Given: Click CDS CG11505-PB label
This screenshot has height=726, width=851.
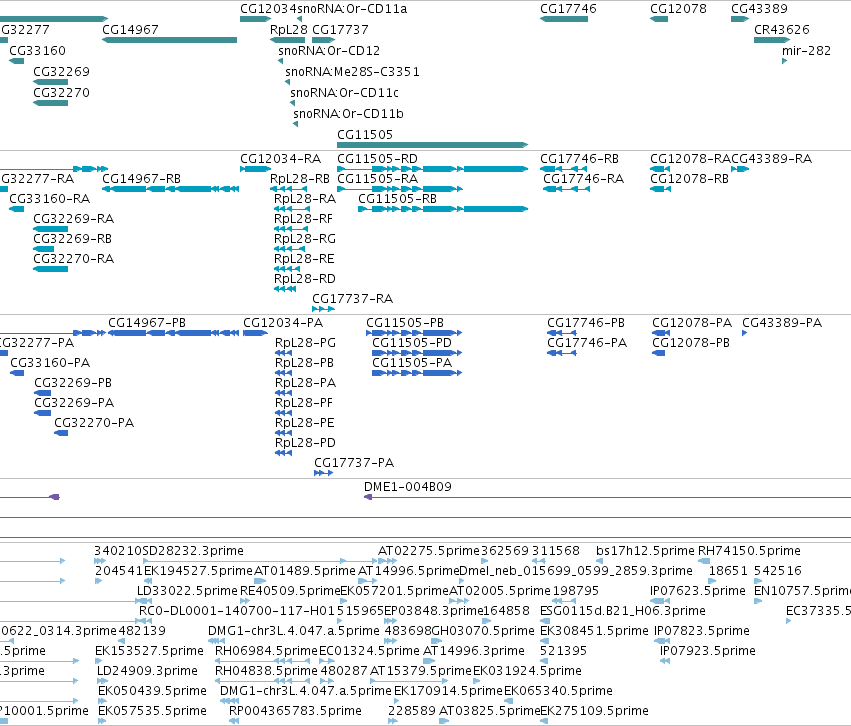Looking at the screenshot, I should coord(405,323).
